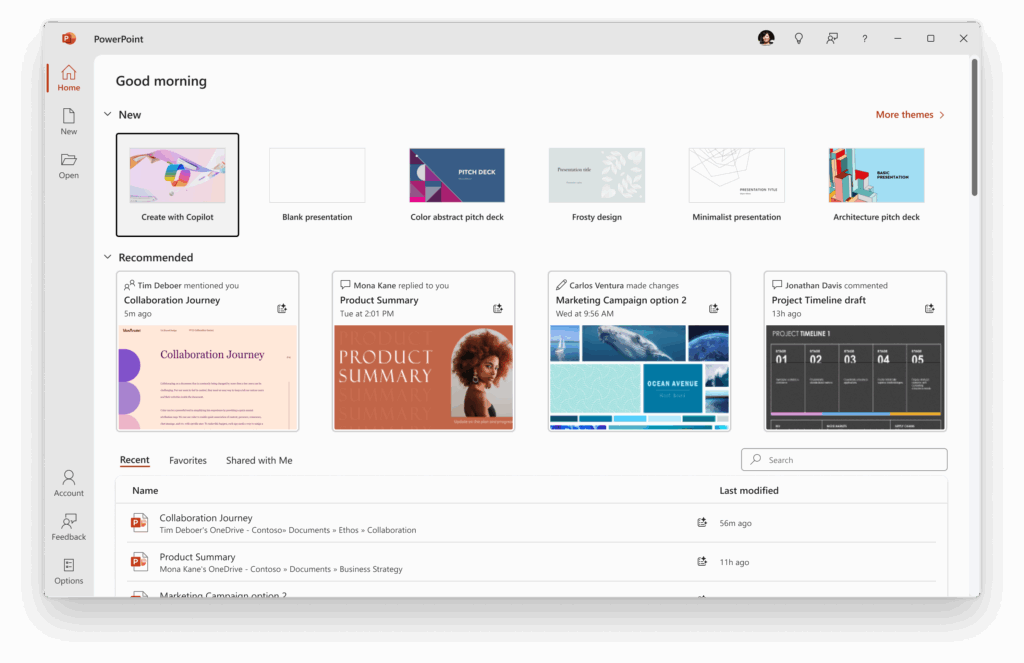The height and width of the screenshot is (663, 1024).
Task: Open Product Summary from the recent list
Action: point(532,562)
